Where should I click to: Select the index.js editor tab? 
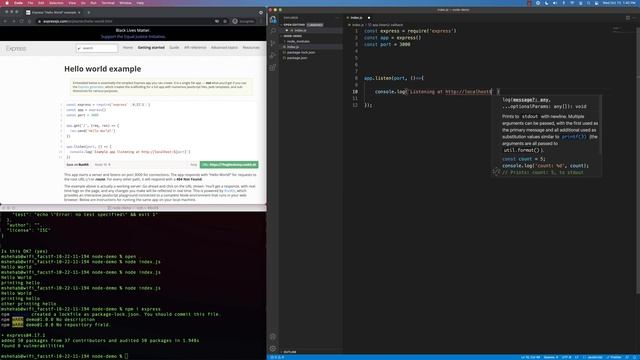click(357, 18)
